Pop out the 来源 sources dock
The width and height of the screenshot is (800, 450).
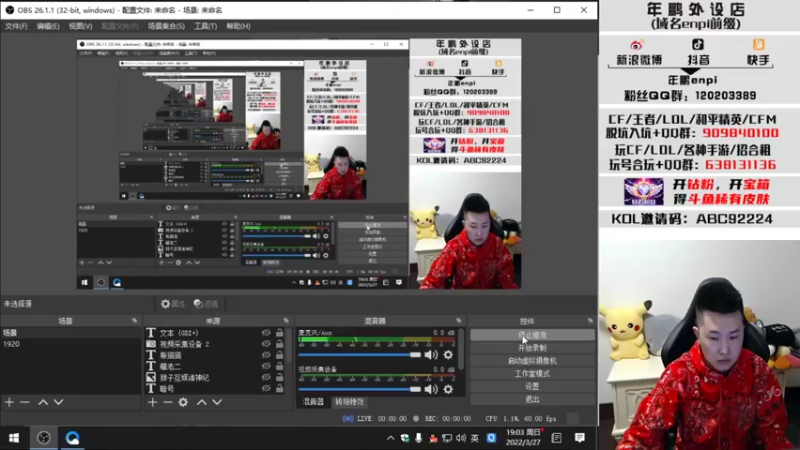pyautogui.click(x=286, y=320)
